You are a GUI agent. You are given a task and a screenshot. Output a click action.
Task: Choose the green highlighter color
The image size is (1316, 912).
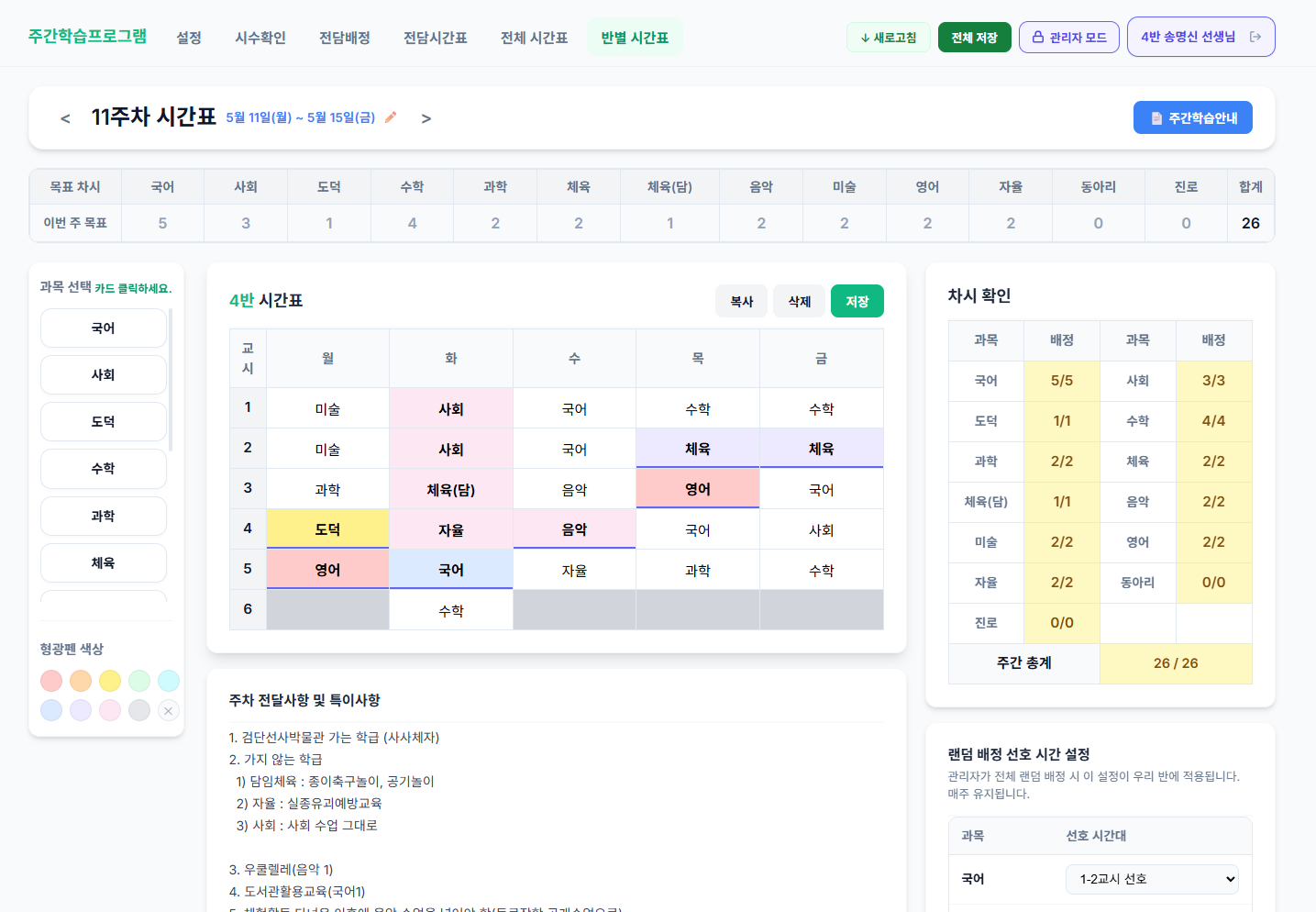click(139, 681)
